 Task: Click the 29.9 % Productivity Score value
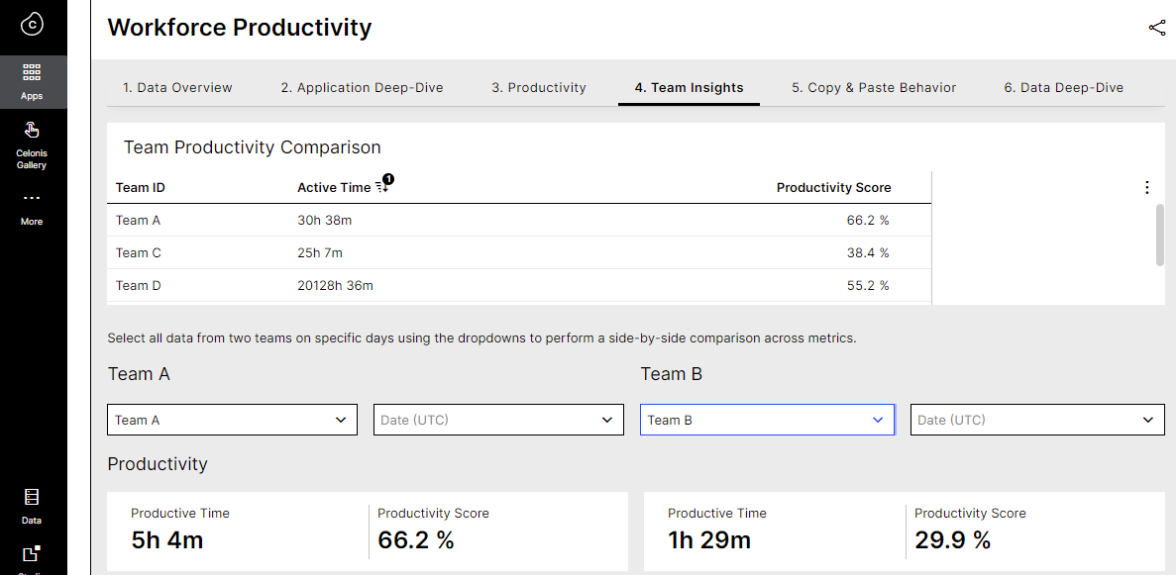click(x=952, y=540)
